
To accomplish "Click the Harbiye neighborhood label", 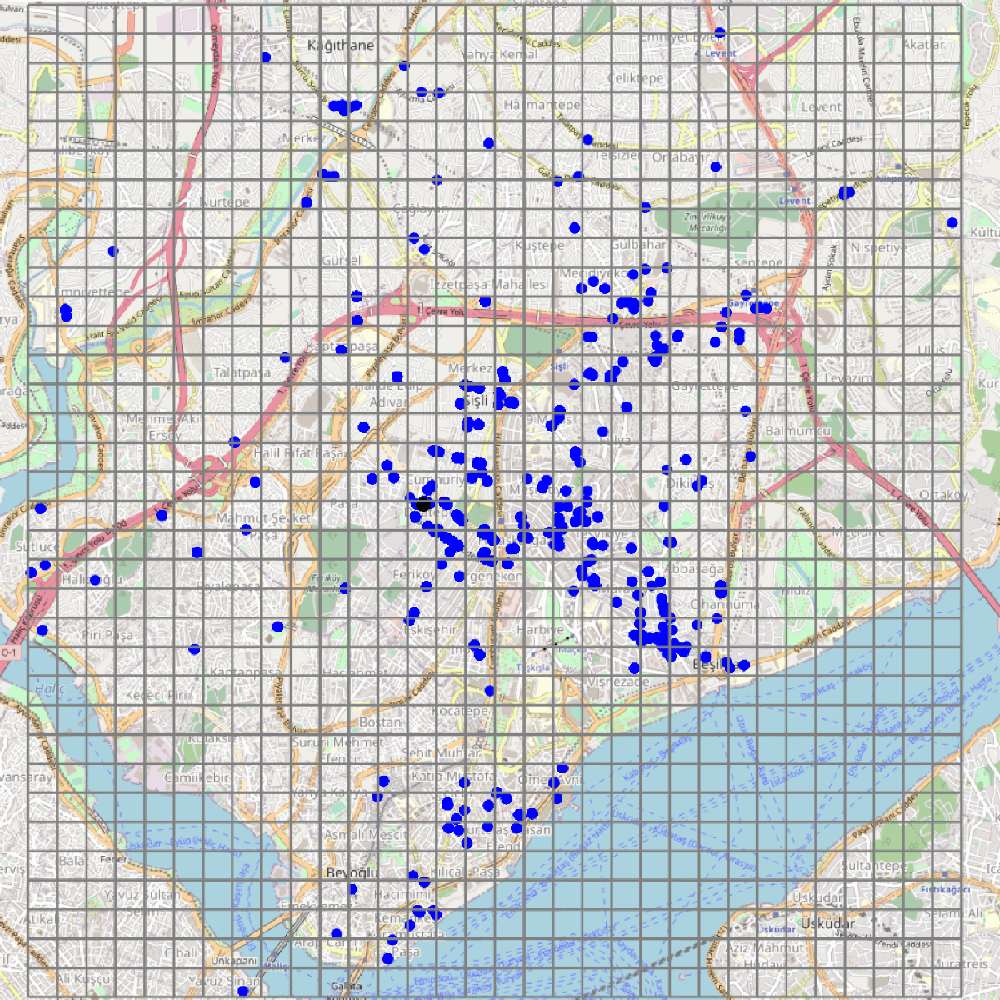I will pyautogui.click(x=540, y=629).
